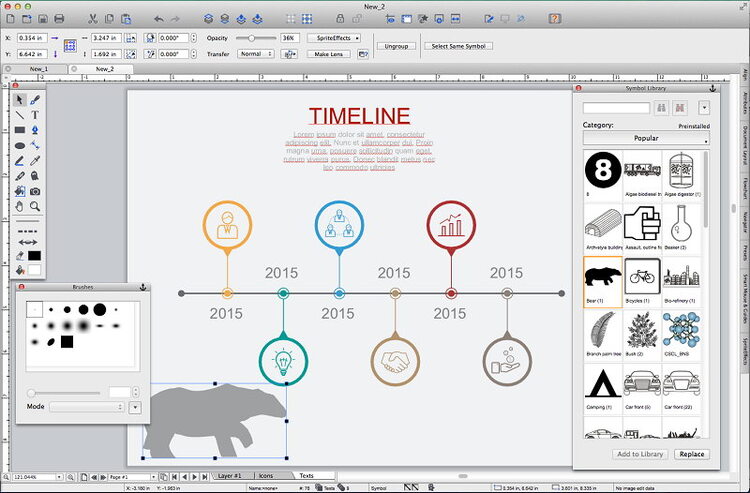Choose the square brush preset
This screenshot has height=493, width=750.
tap(67, 341)
